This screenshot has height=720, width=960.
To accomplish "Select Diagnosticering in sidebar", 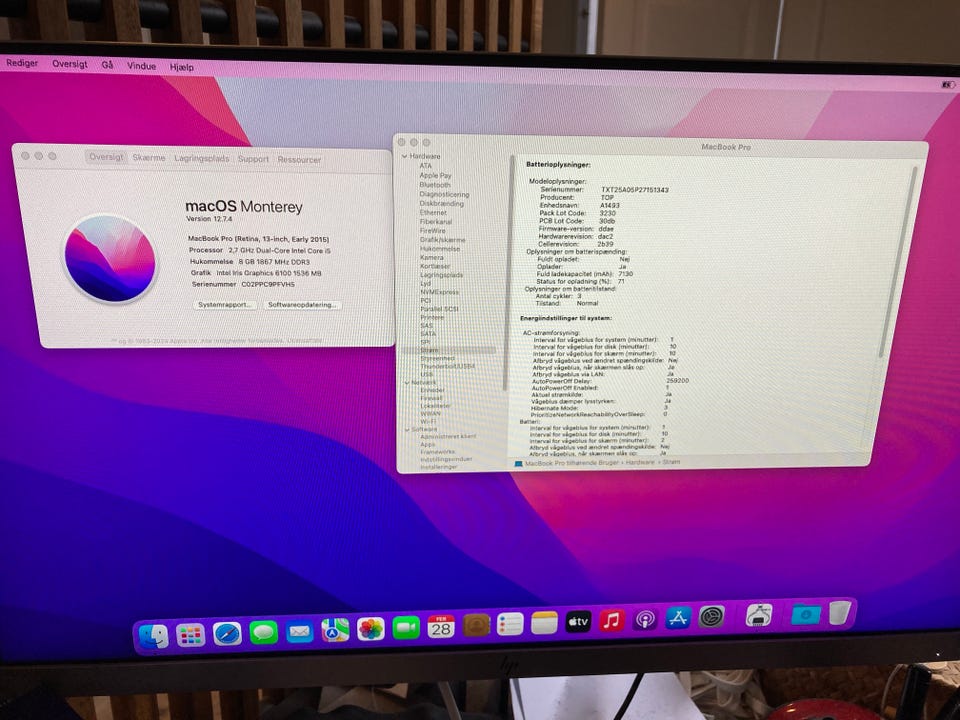I will [x=444, y=194].
